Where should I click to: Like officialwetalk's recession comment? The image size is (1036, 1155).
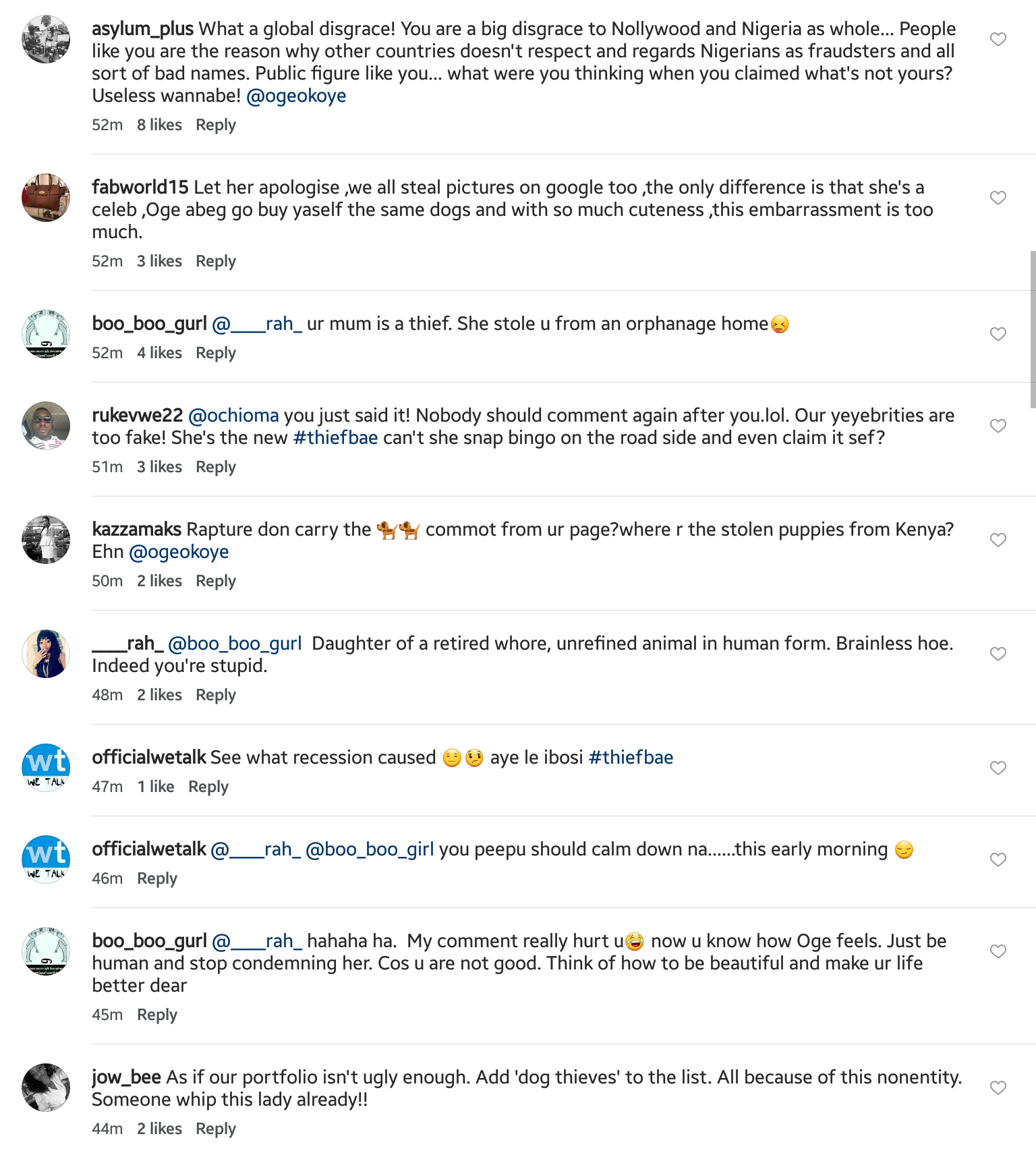coord(998,768)
